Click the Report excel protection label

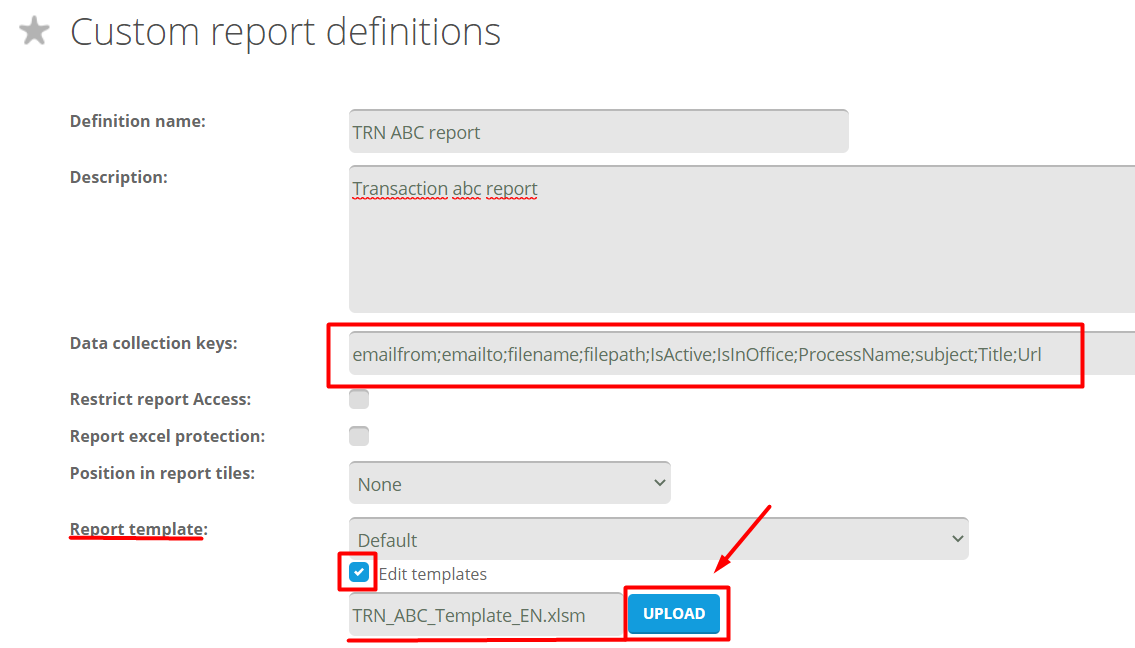click(x=167, y=436)
